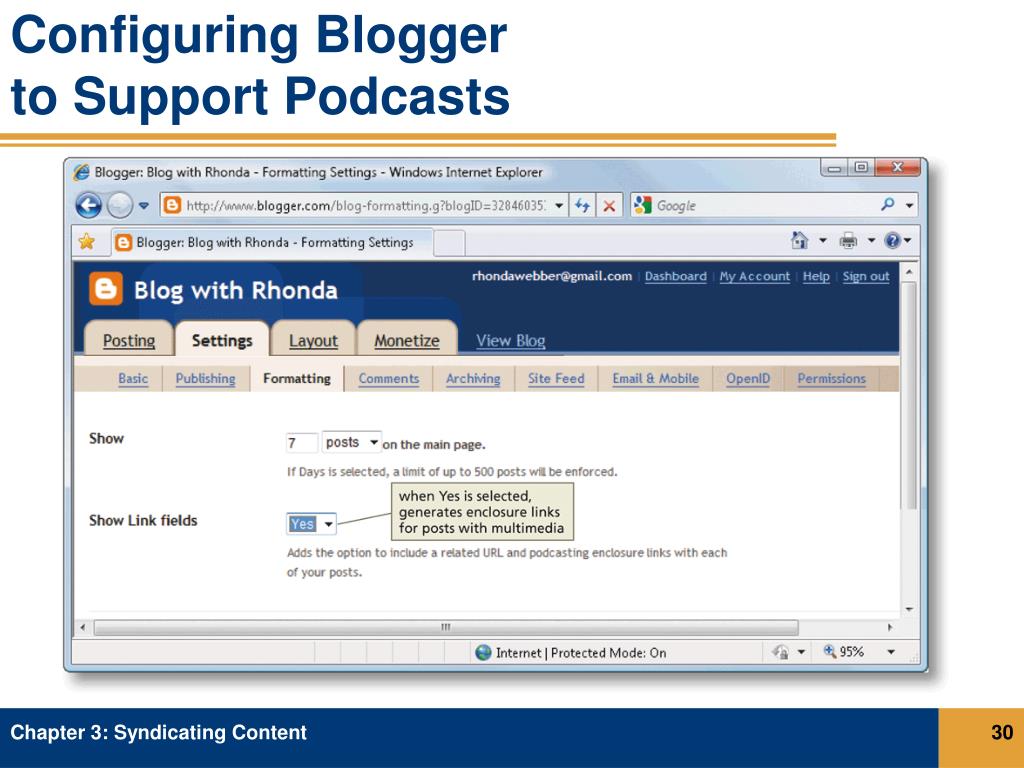Image resolution: width=1024 pixels, height=768 pixels.
Task: Click the Favorites star icon
Action: tap(87, 242)
